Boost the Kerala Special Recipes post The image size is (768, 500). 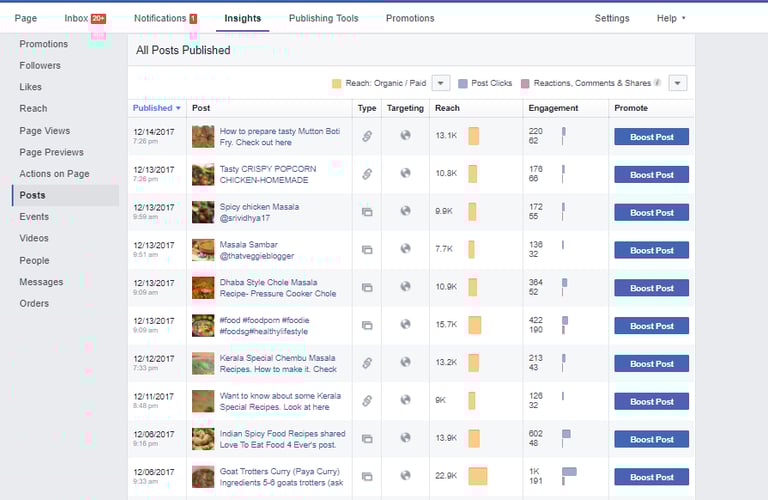pyautogui.click(x=651, y=402)
